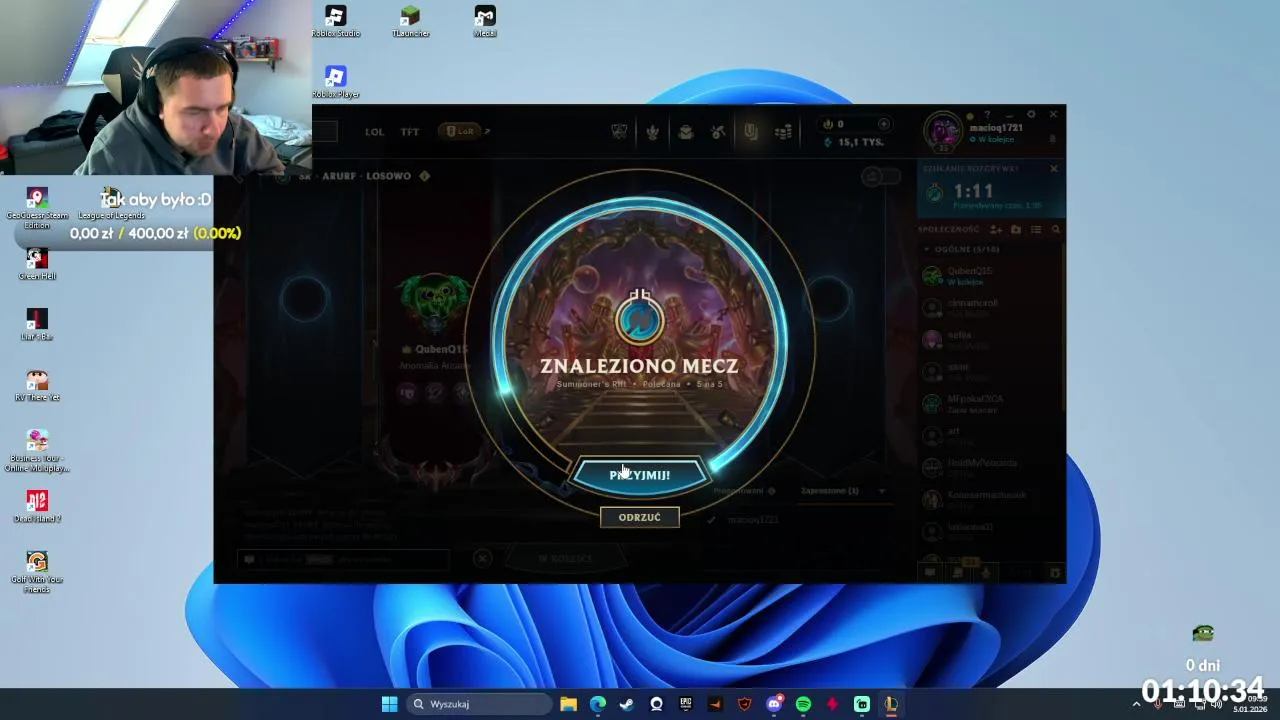This screenshot has height=720, width=1280.
Task: Open the Roblox Player desktop shortcut
Action: click(336, 82)
